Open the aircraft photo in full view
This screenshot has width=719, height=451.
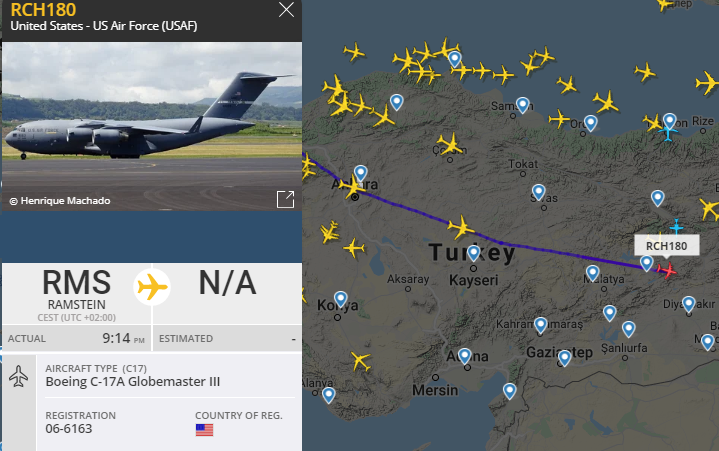285,200
